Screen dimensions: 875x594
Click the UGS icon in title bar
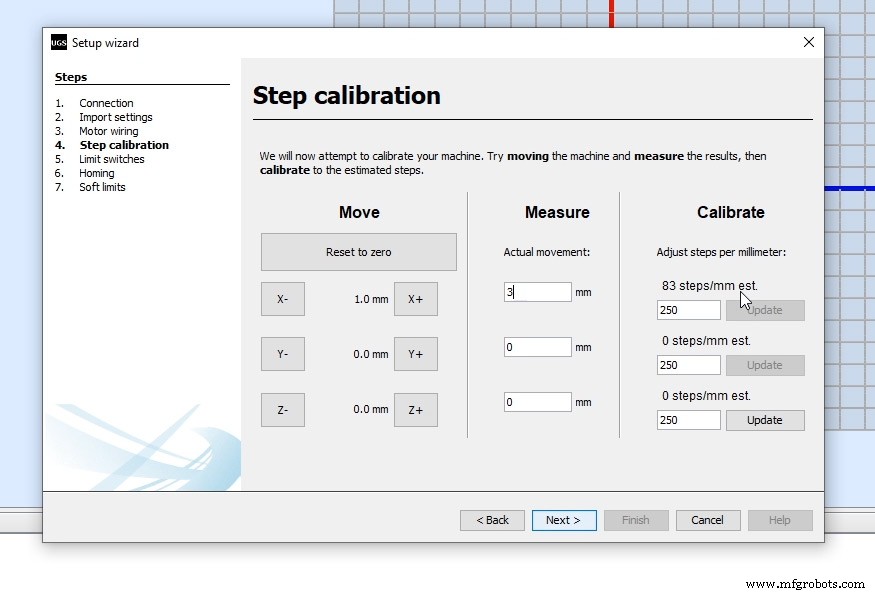59,43
